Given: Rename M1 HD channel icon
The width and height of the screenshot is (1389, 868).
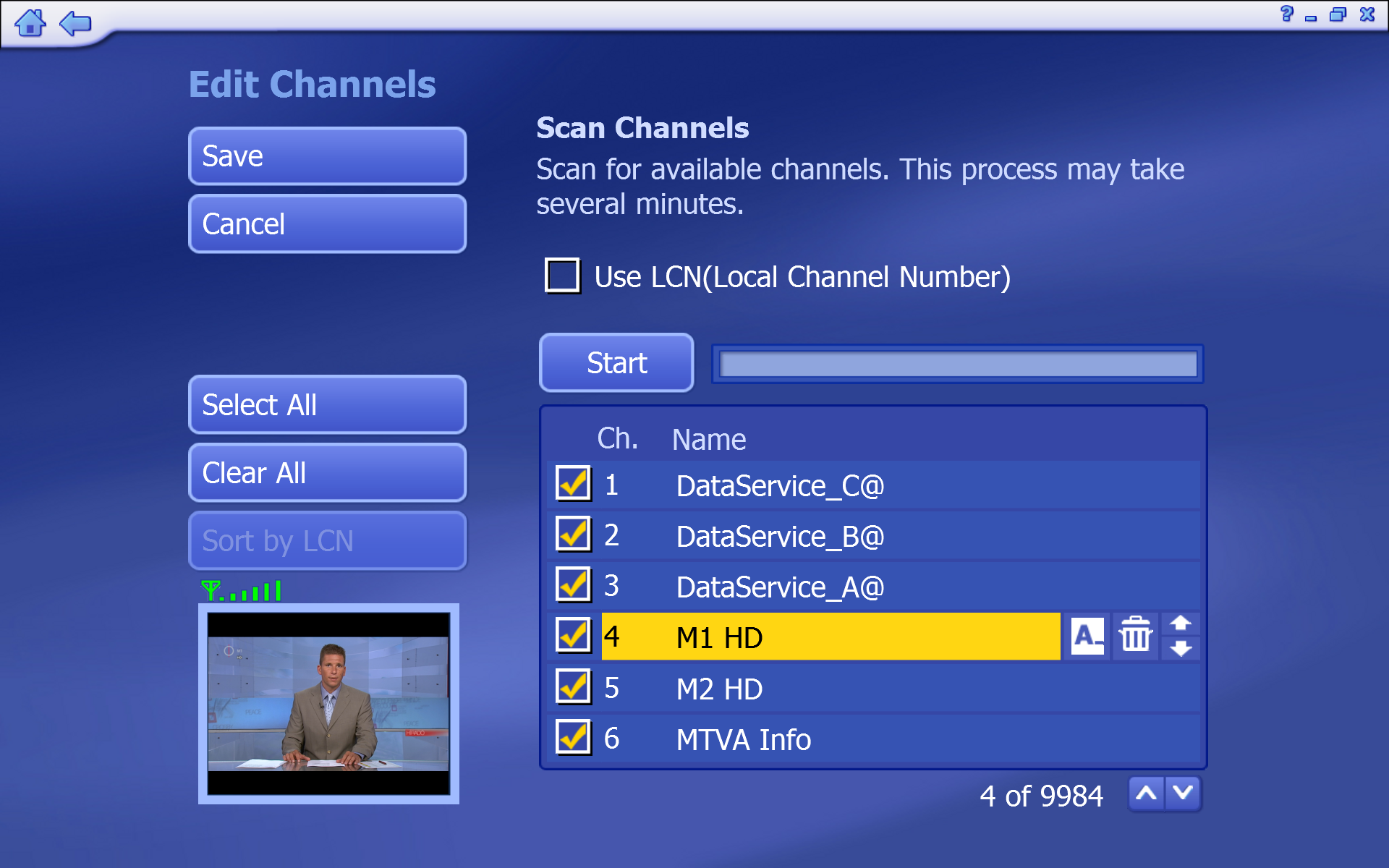Looking at the screenshot, I should click(x=1087, y=637).
